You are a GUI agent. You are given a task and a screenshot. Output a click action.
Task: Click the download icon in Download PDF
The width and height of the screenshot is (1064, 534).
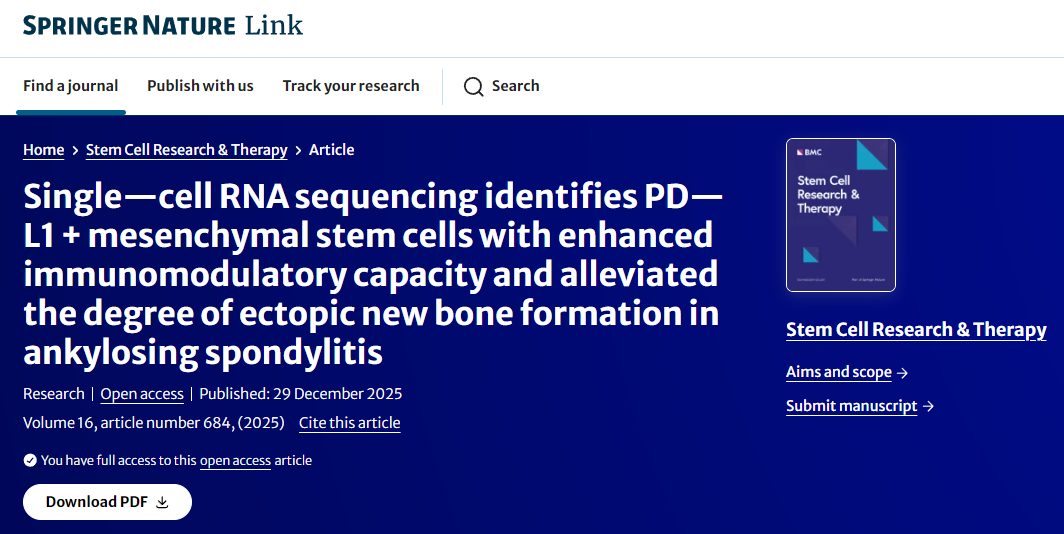click(163, 502)
